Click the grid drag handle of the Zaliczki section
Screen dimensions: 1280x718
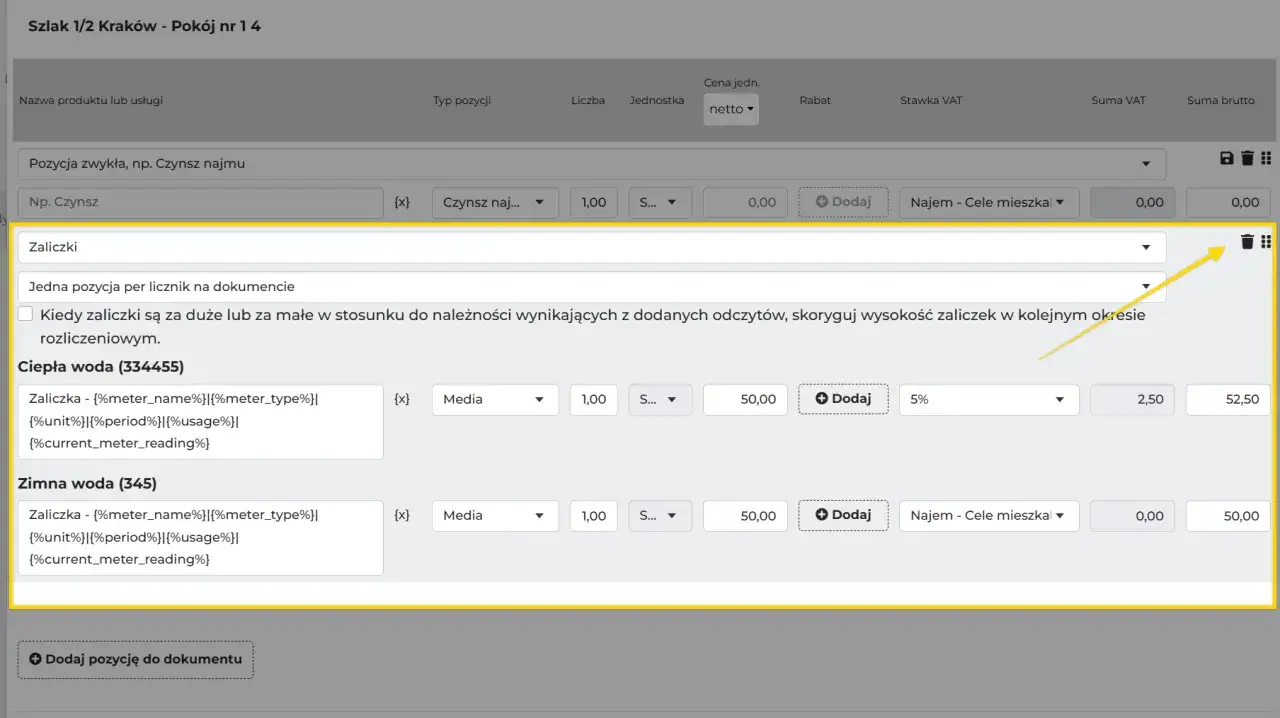tap(1266, 241)
